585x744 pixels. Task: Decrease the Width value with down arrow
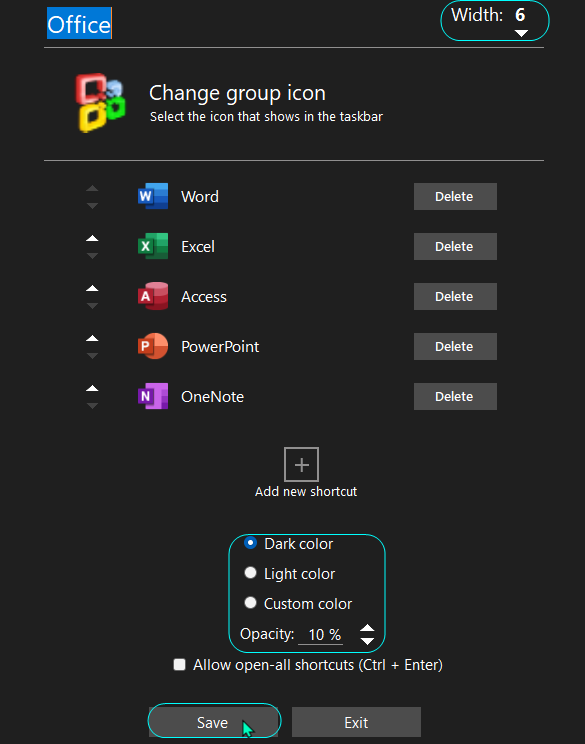521,33
